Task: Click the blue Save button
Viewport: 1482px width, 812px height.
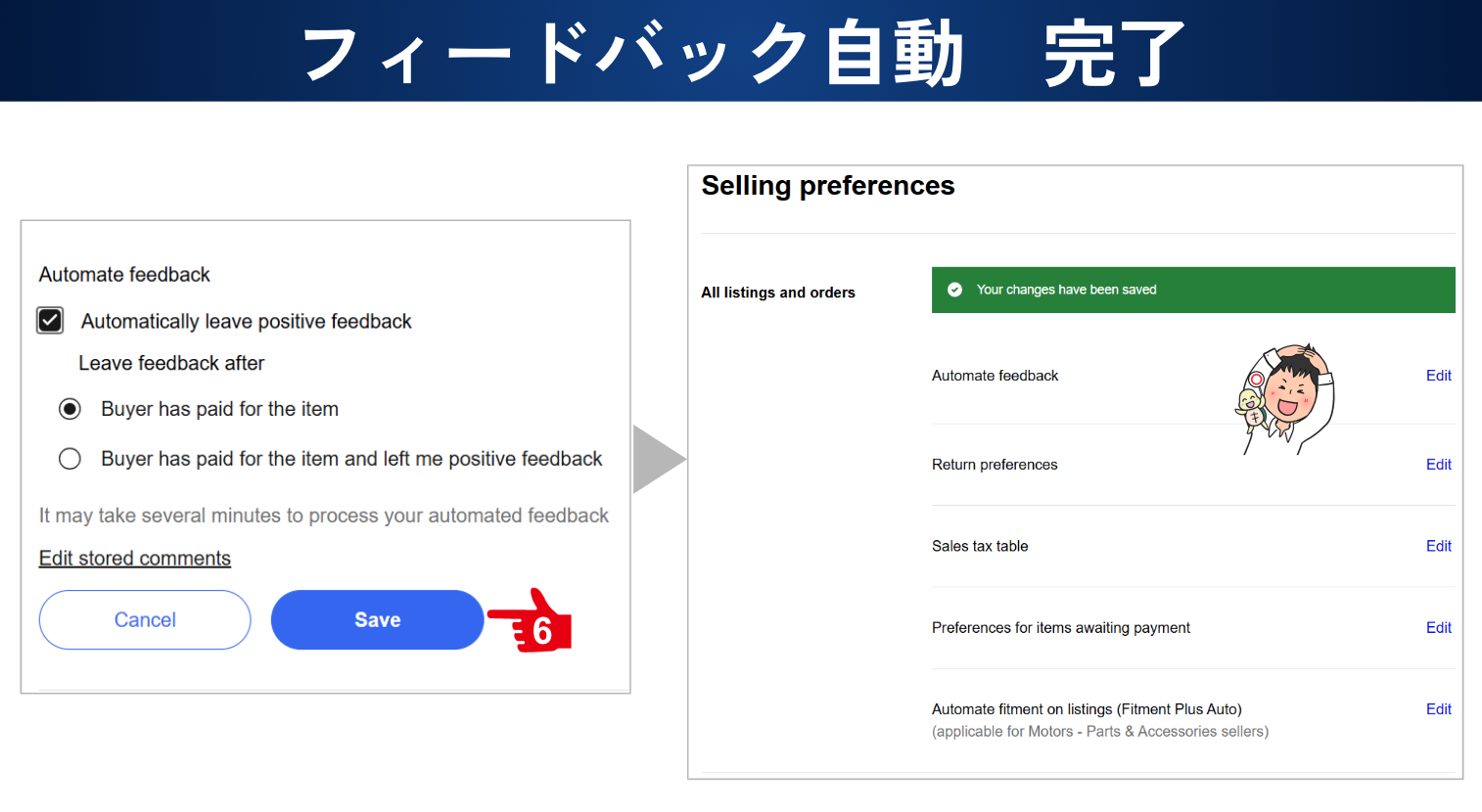Action: (377, 619)
